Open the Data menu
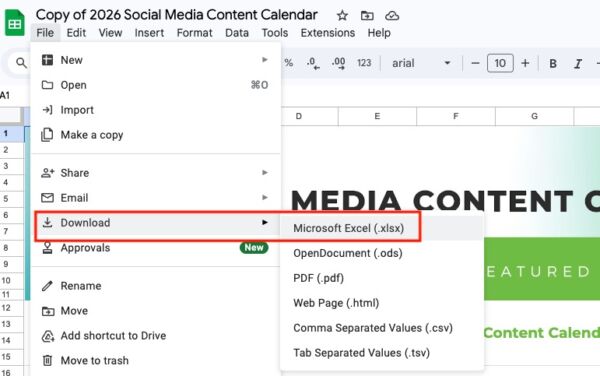Viewport: 600px width, 376px height. click(237, 33)
